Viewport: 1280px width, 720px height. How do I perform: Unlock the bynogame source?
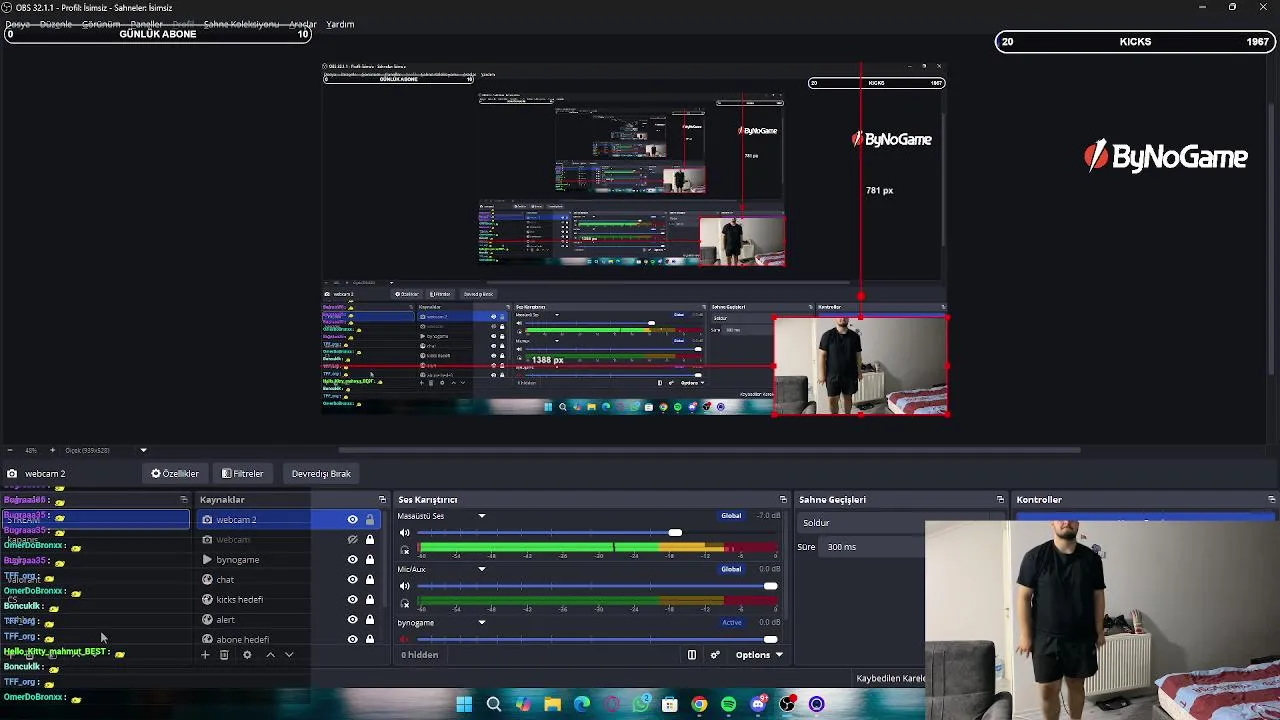click(x=369, y=560)
